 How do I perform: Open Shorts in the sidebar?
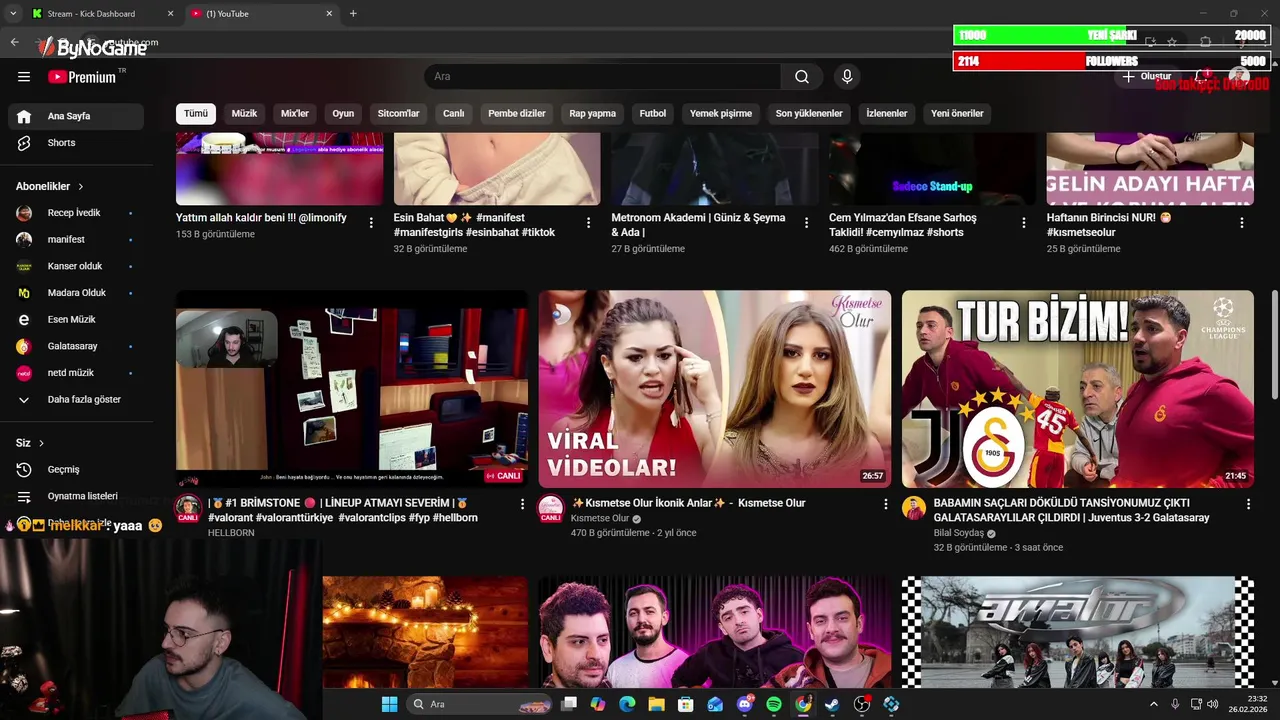pyautogui.click(x=76, y=143)
